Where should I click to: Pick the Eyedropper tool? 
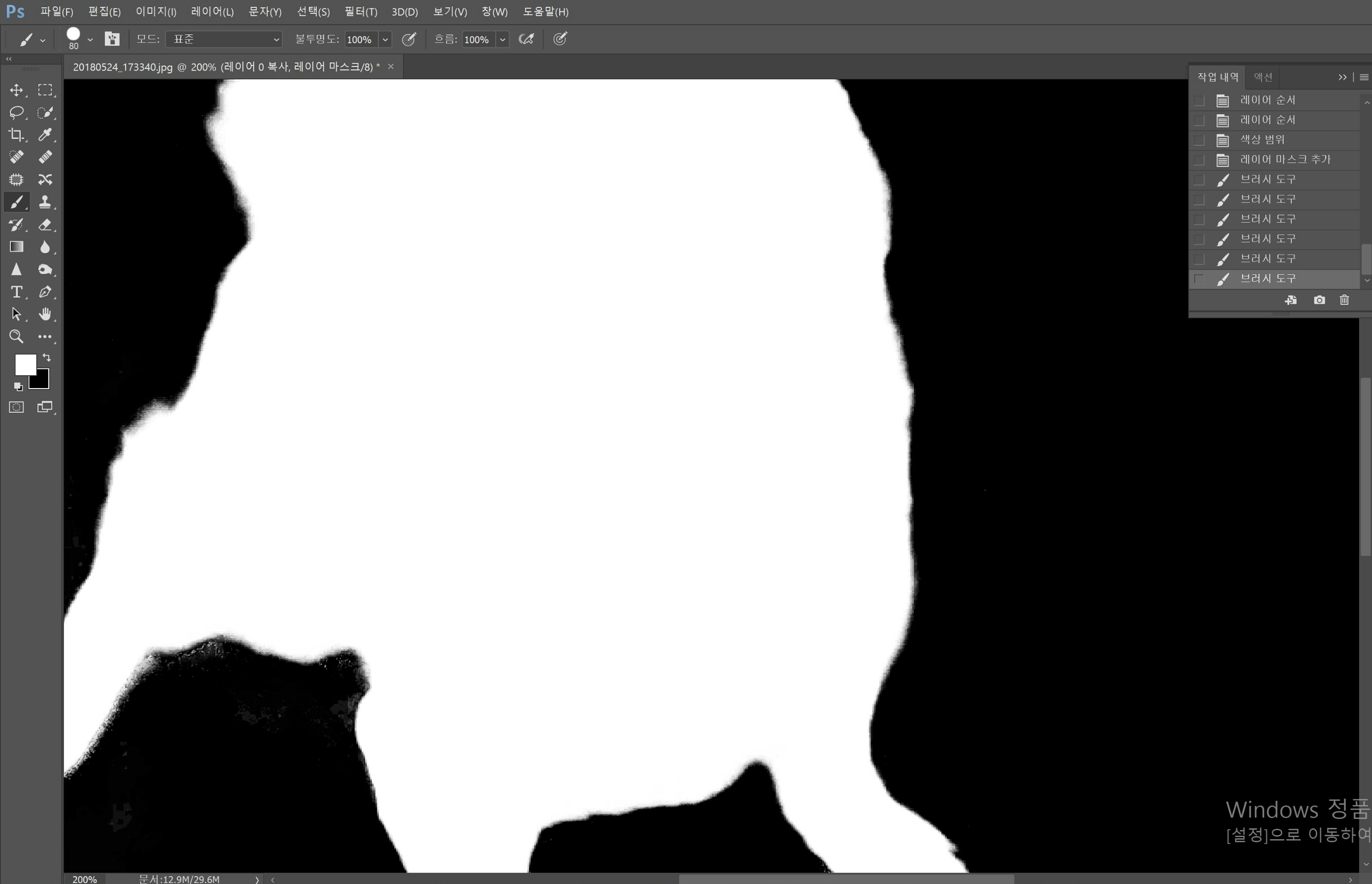[45, 135]
